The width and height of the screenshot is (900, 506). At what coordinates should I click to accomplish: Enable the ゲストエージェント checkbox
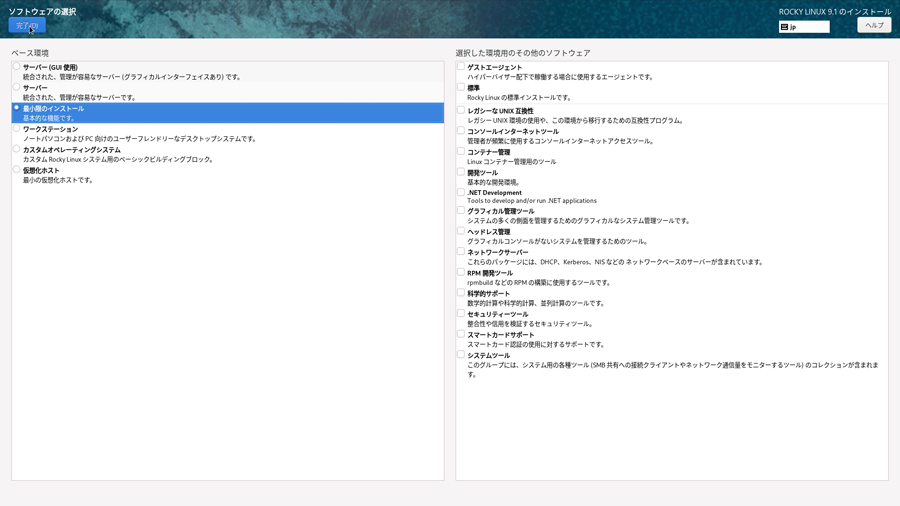coord(461,67)
